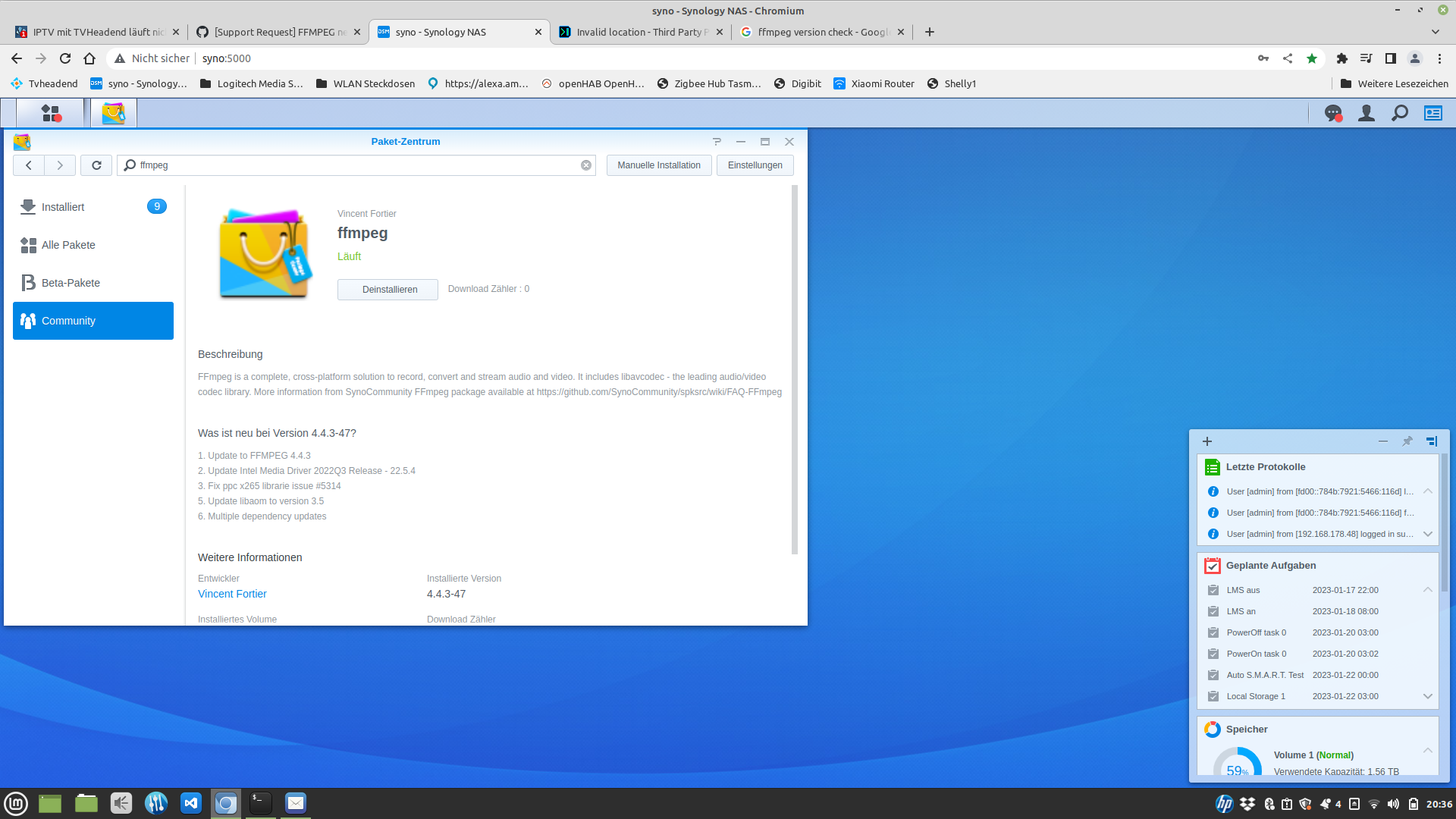Add a widget with plus icon
The height and width of the screenshot is (819, 1456).
1207,441
